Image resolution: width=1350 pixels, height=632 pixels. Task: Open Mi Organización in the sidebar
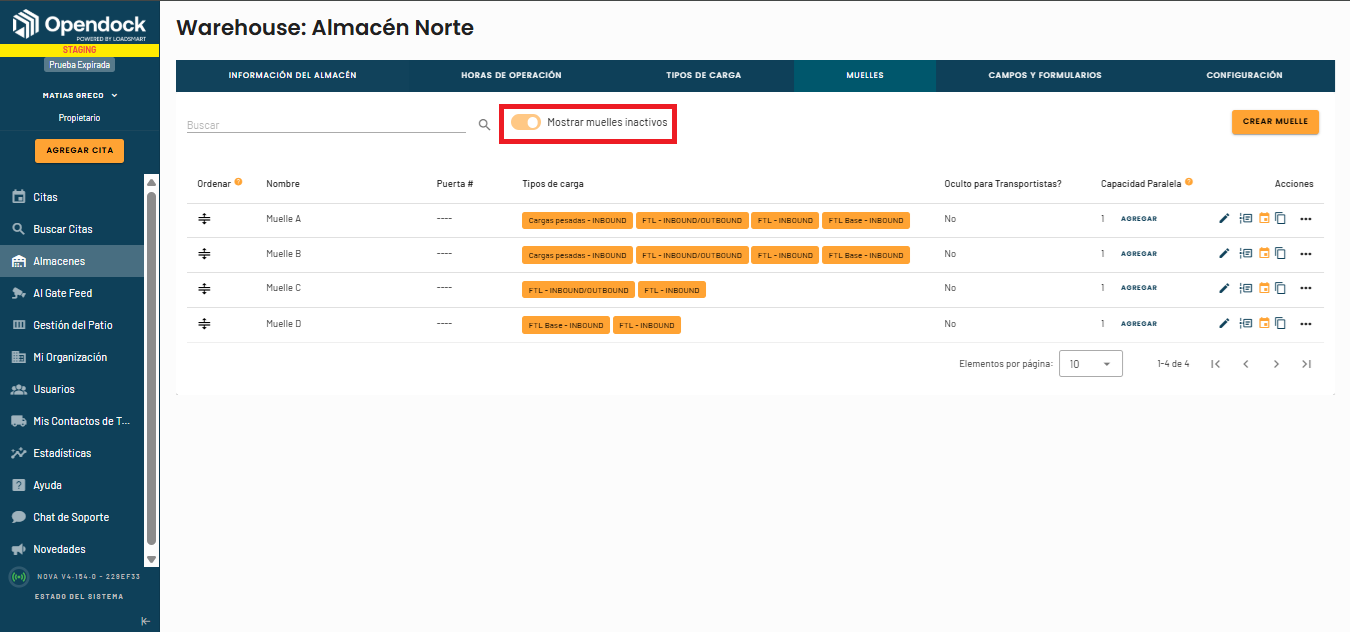(72, 357)
